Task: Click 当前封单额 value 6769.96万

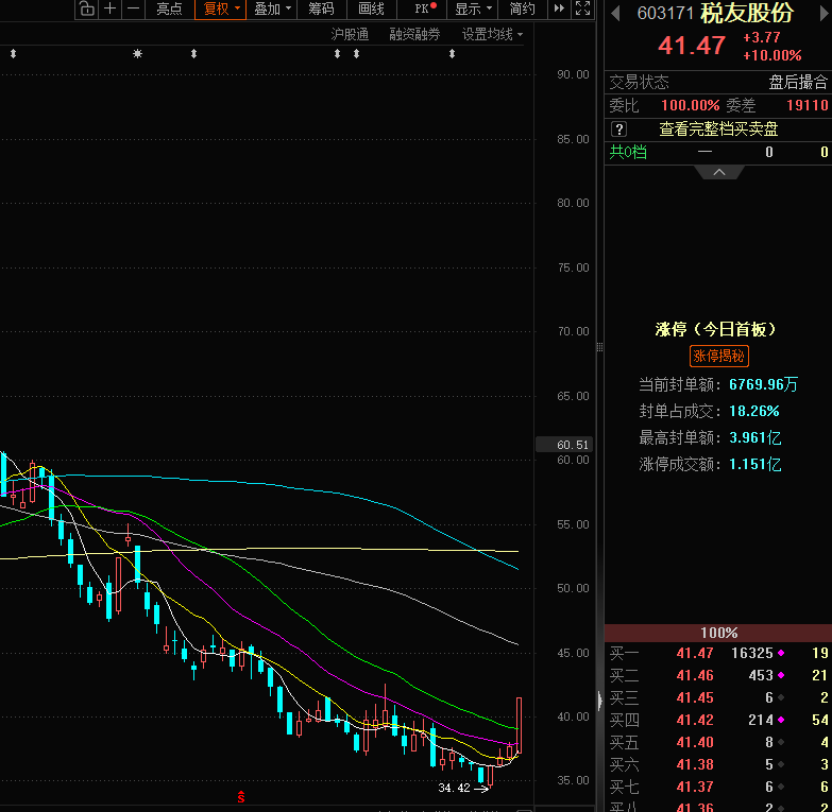Action: click(x=763, y=384)
